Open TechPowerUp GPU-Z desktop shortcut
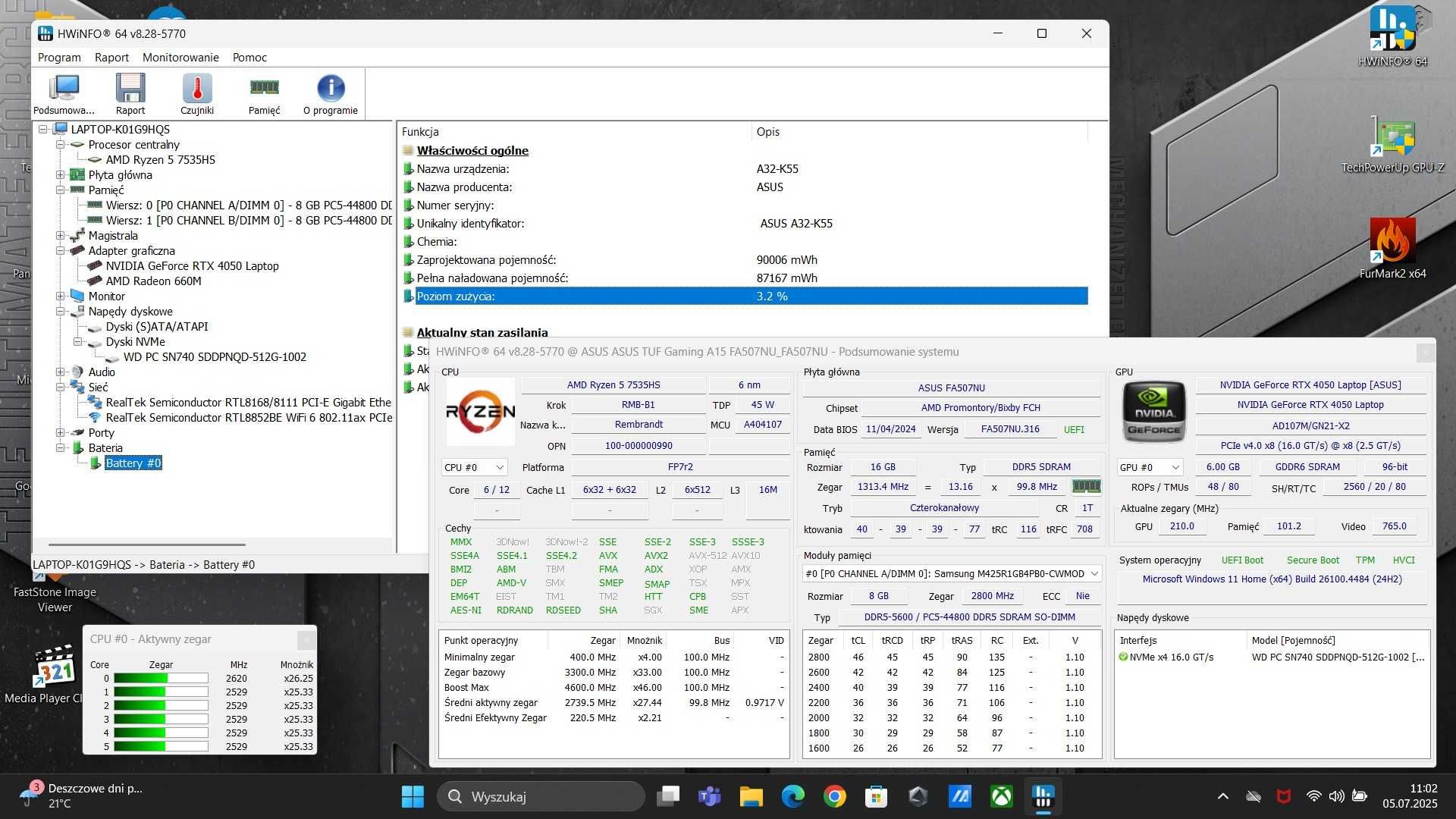 tap(1392, 145)
